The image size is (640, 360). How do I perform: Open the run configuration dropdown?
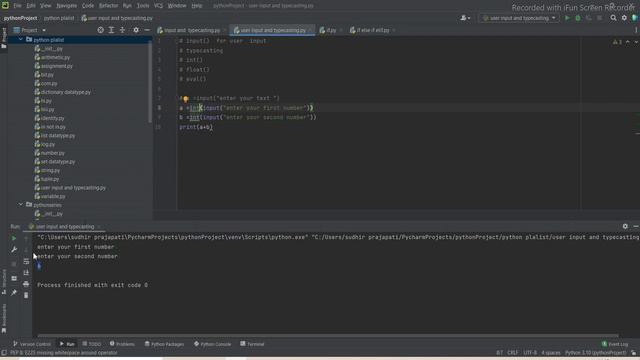[518, 18]
